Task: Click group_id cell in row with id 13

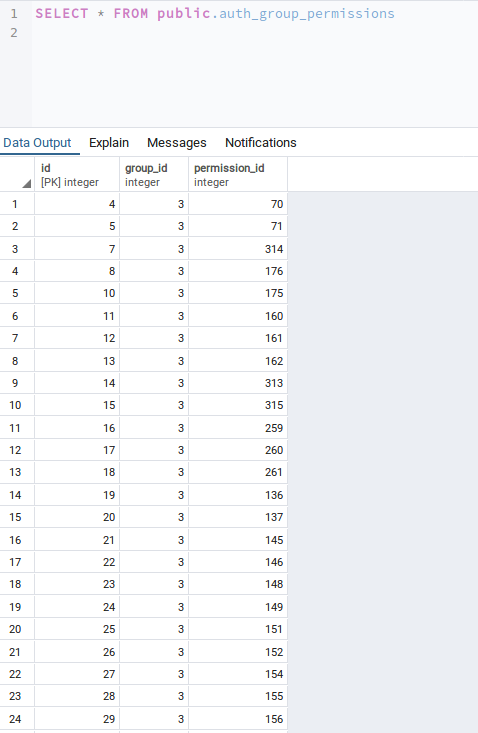Action: pyautogui.click(x=154, y=361)
